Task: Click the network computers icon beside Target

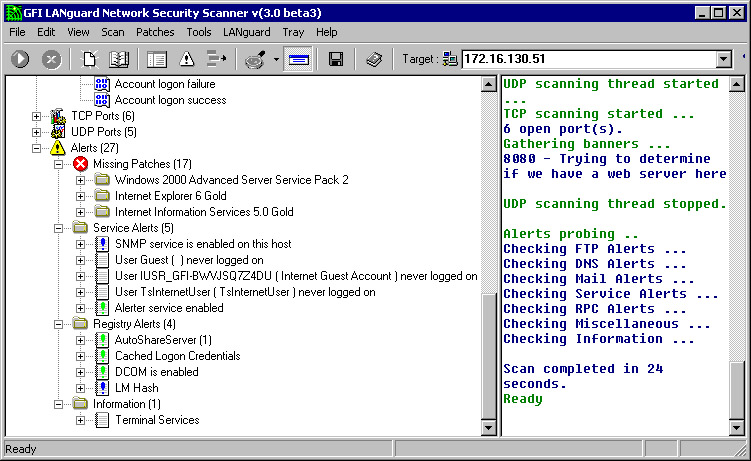Action: pyautogui.click(x=450, y=59)
